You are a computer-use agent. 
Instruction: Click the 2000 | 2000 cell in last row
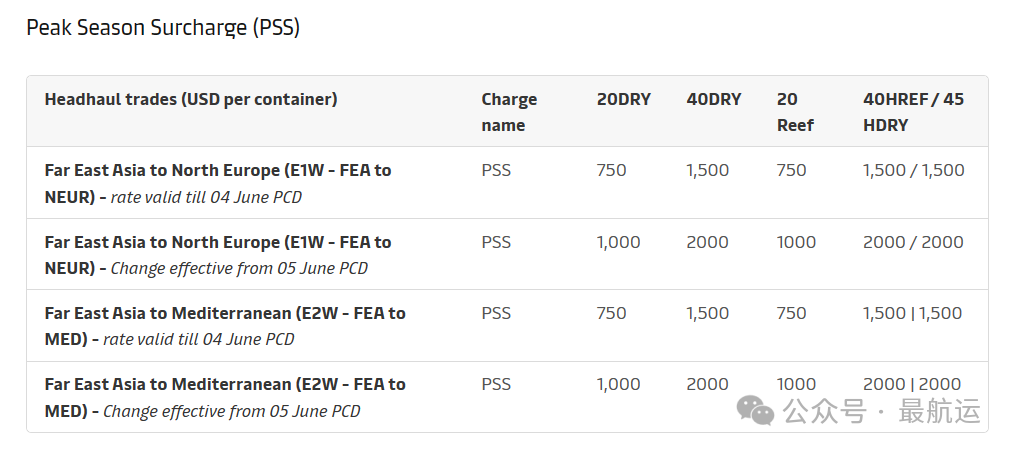pyautogui.click(x=912, y=384)
